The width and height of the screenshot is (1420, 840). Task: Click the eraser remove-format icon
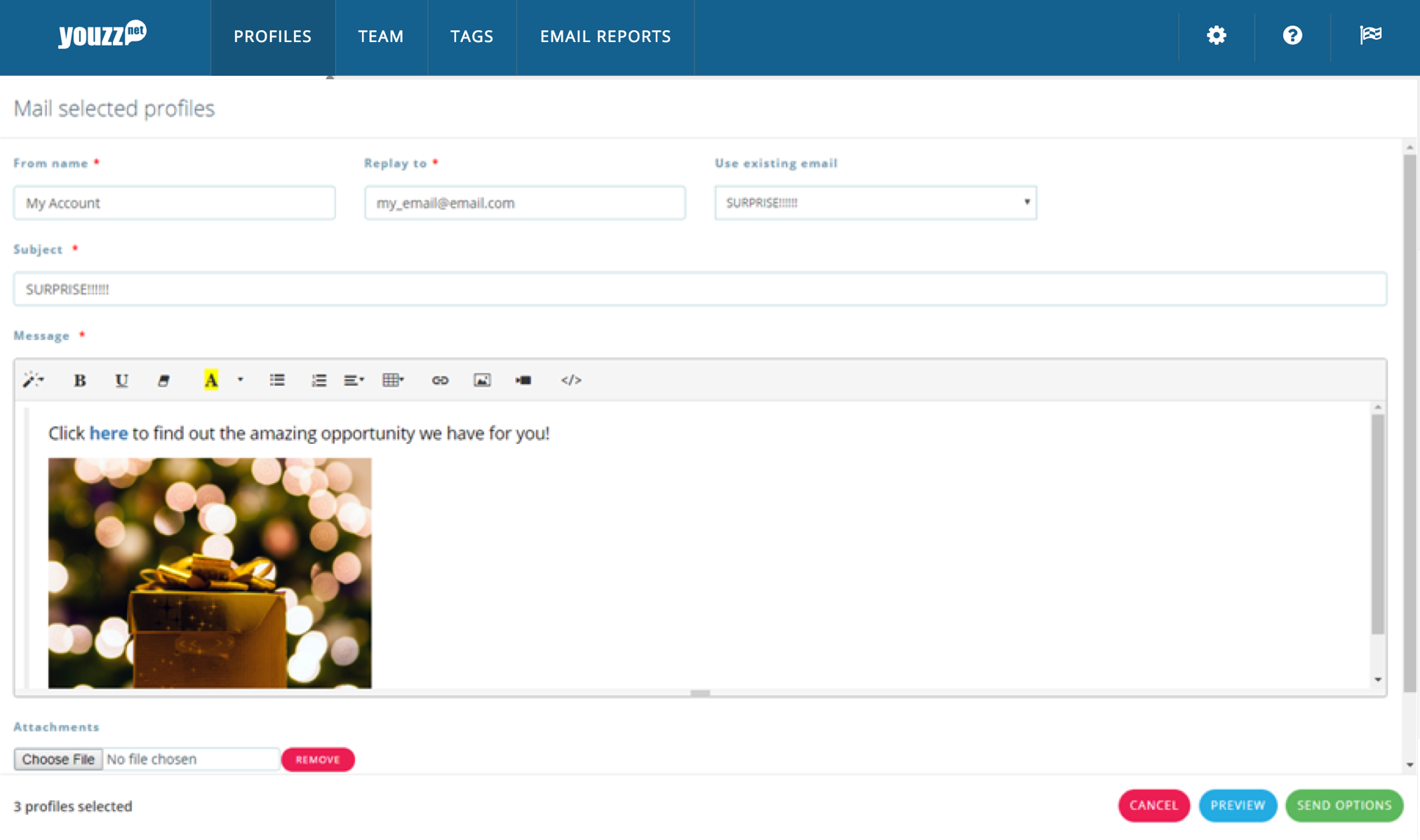[x=163, y=380]
